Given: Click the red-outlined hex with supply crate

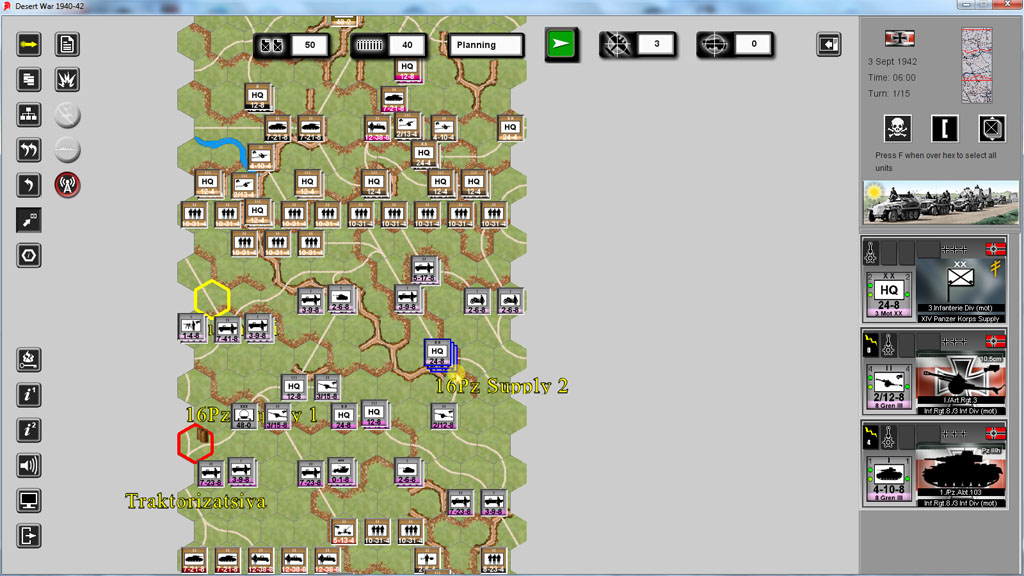Looking at the screenshot, I should pos(195,443).
